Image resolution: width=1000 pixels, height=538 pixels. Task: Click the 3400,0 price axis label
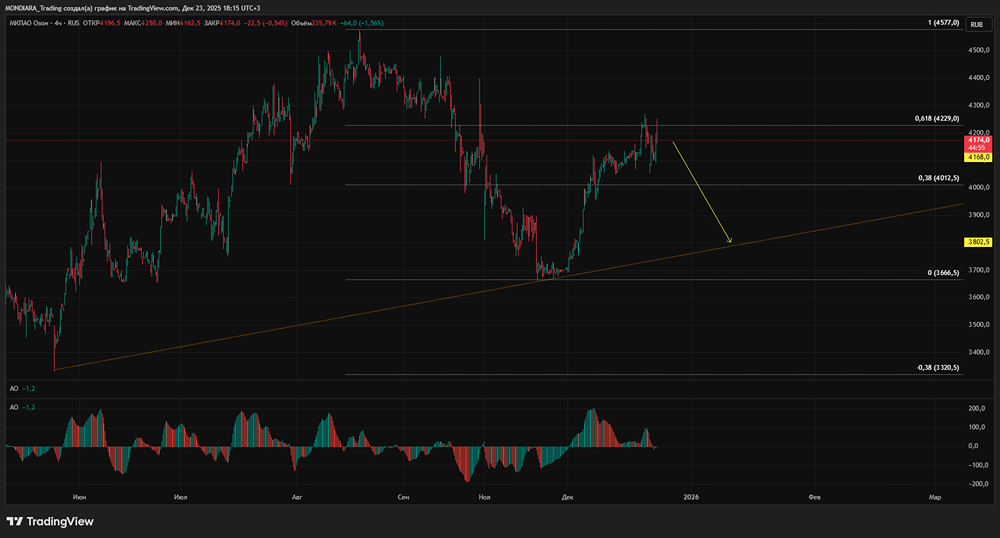tap(978, 352)
